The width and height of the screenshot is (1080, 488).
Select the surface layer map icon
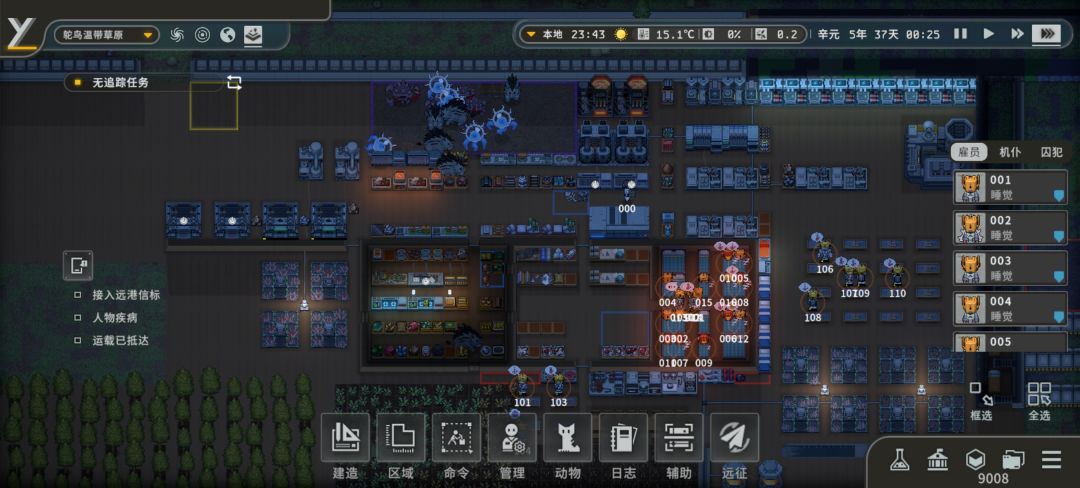click(x=253, y=35)
